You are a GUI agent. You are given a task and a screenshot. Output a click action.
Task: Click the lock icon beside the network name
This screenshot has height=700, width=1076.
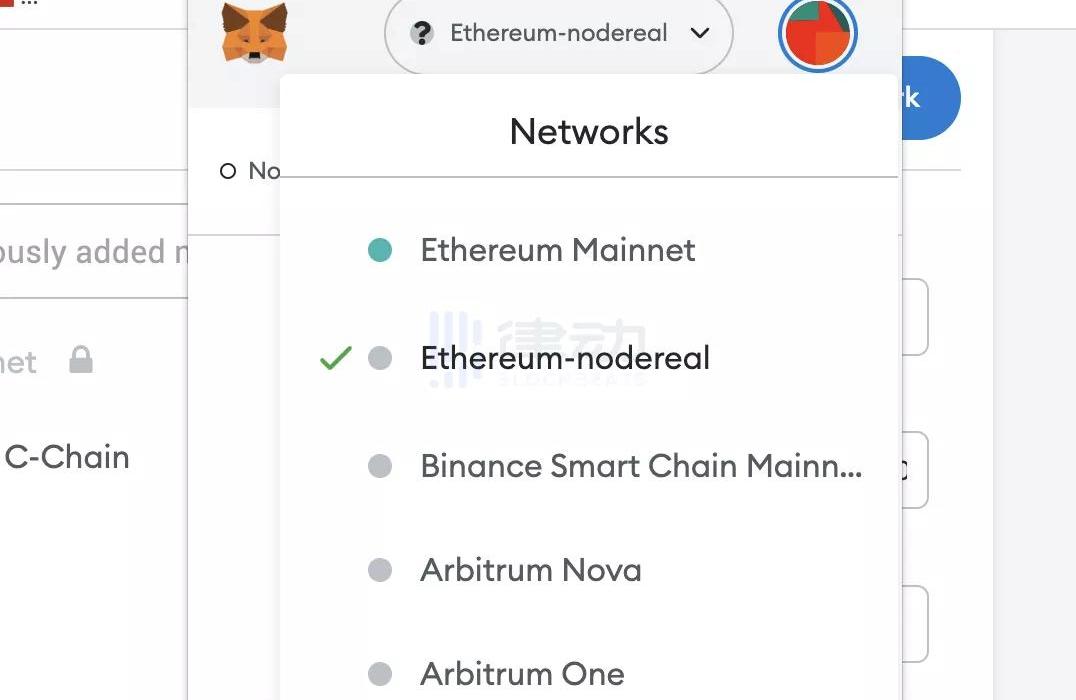(x=81, y=360)
